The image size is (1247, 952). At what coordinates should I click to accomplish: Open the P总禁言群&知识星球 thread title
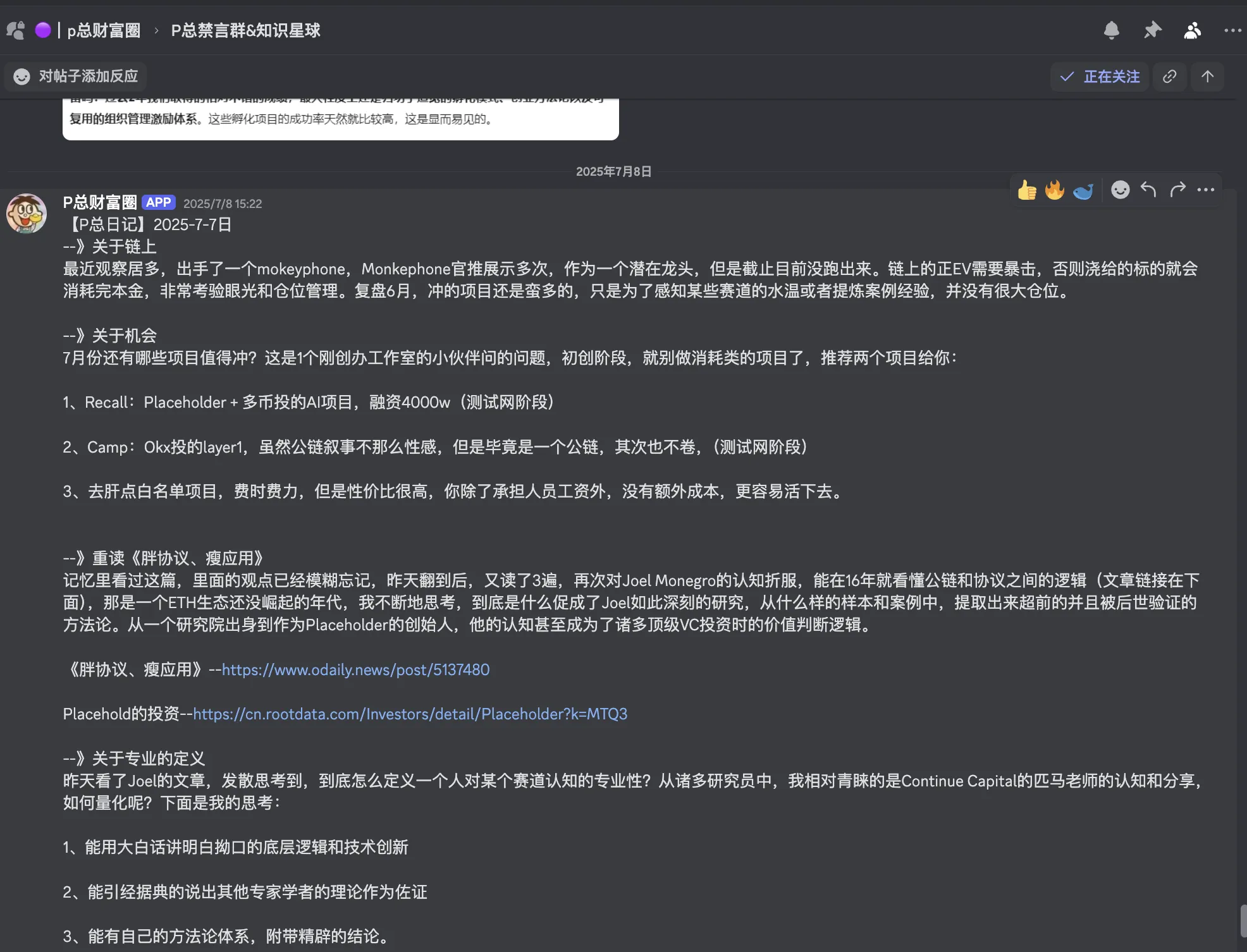[x=246, y=30]
